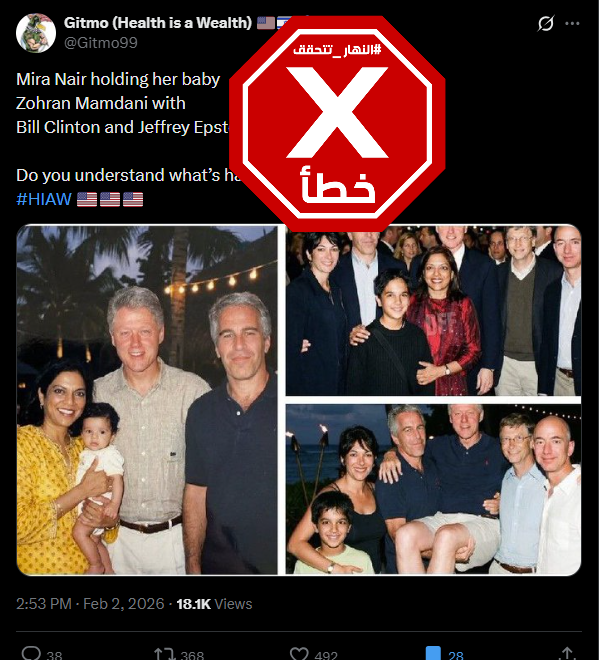
Task: Click the share upload arrow icon
Action: pyautogui.click(x=567, y=653)
